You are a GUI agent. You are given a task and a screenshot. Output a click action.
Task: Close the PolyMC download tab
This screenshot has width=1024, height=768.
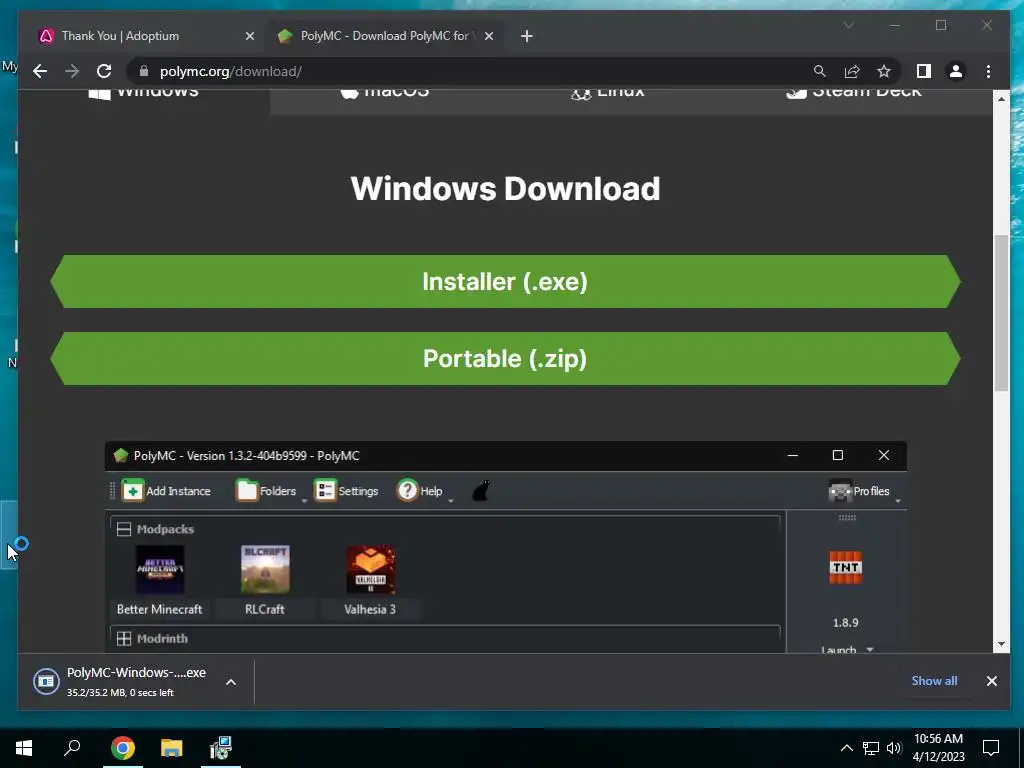[488, 36]
